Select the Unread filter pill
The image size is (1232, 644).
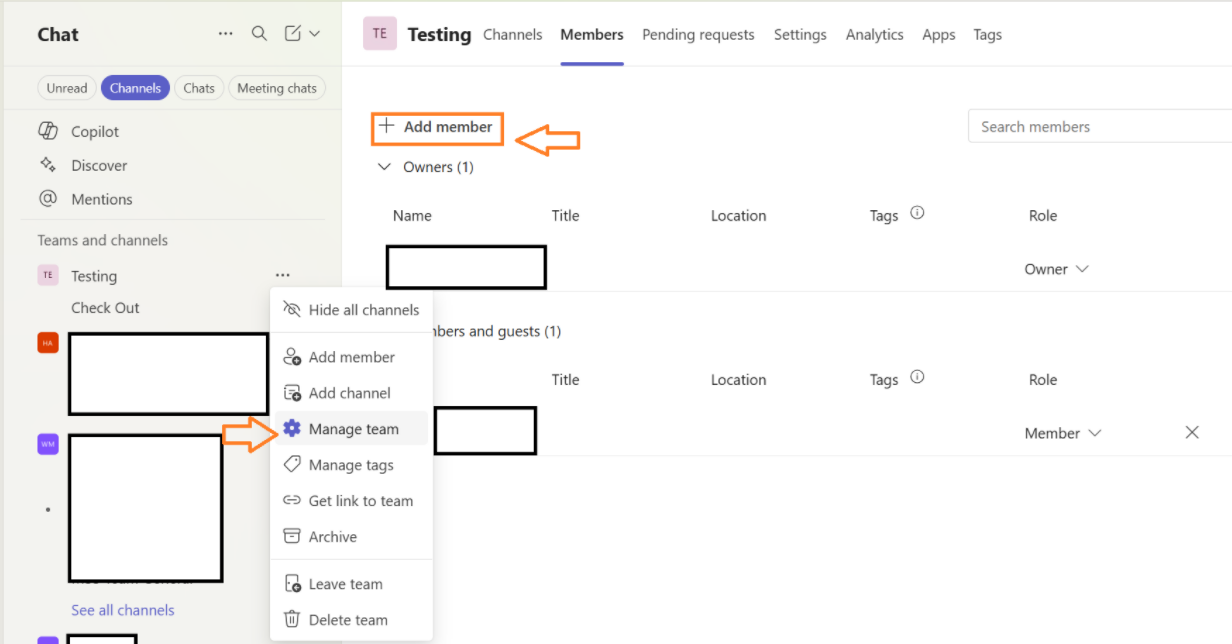coord(67,88)
